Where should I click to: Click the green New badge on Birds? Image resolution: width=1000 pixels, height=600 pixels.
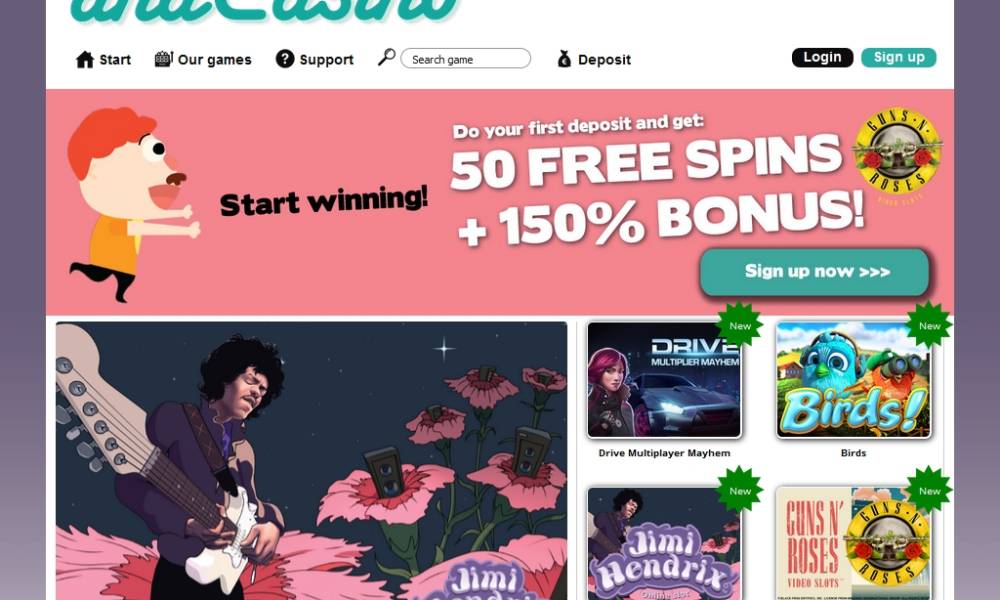point(929,326)
